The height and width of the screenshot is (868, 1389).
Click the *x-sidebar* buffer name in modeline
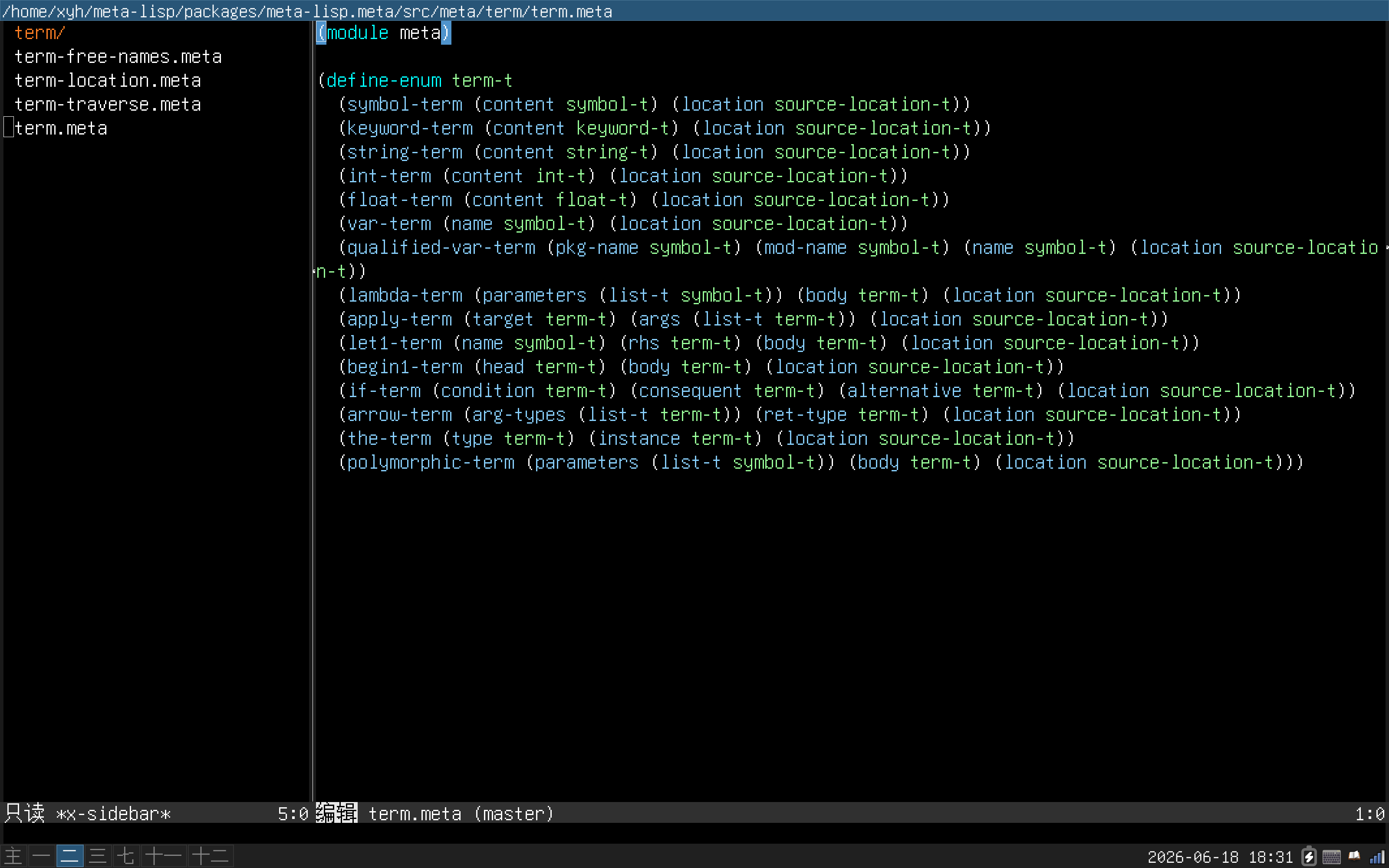(113, 813)
